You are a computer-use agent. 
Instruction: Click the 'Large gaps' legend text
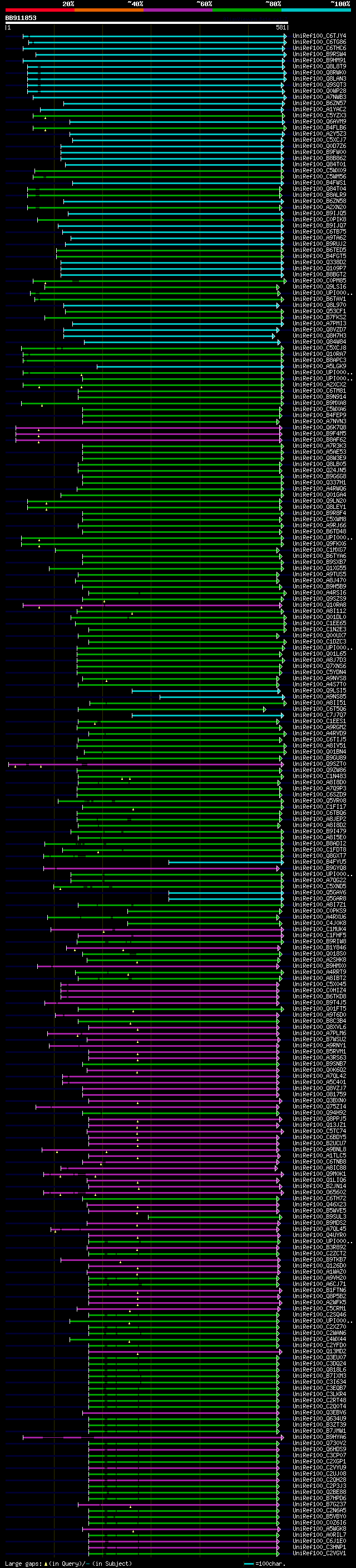tap(24, 1564)
